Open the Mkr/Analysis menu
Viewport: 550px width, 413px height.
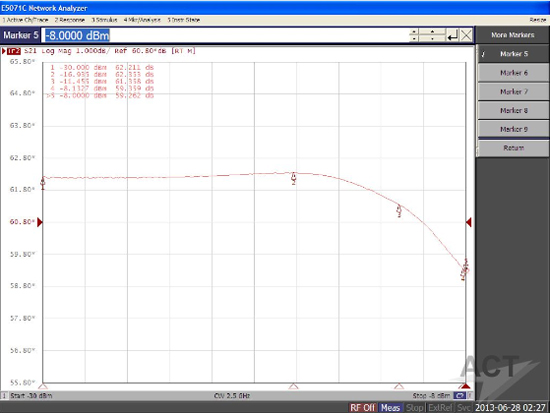tap(142, 20)
